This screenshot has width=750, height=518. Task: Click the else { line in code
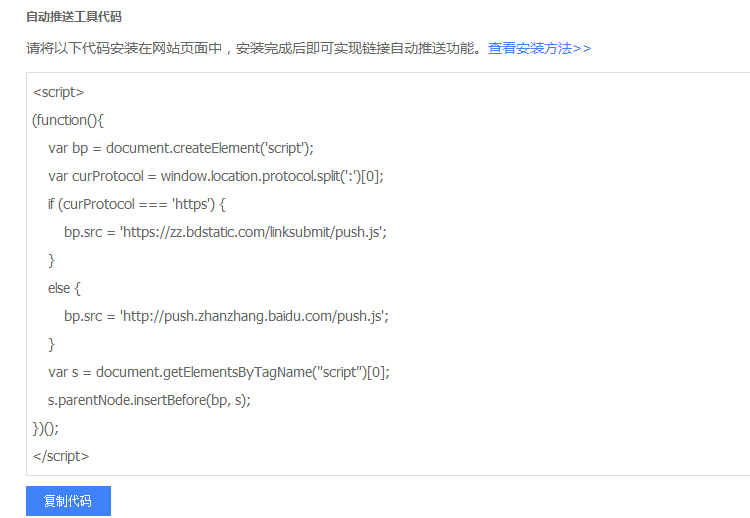(64, 288)
